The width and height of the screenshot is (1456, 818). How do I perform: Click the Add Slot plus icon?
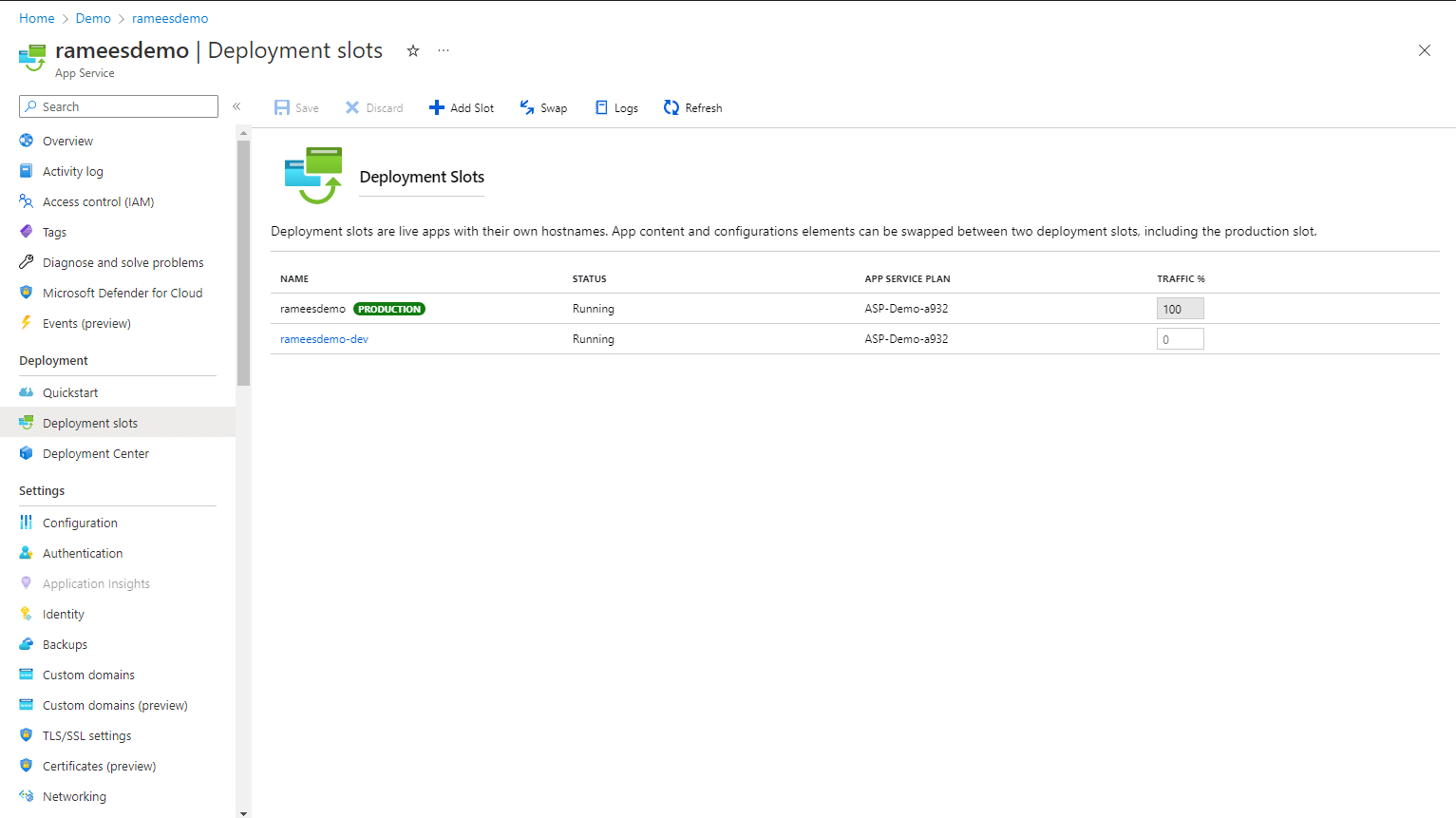437,107
